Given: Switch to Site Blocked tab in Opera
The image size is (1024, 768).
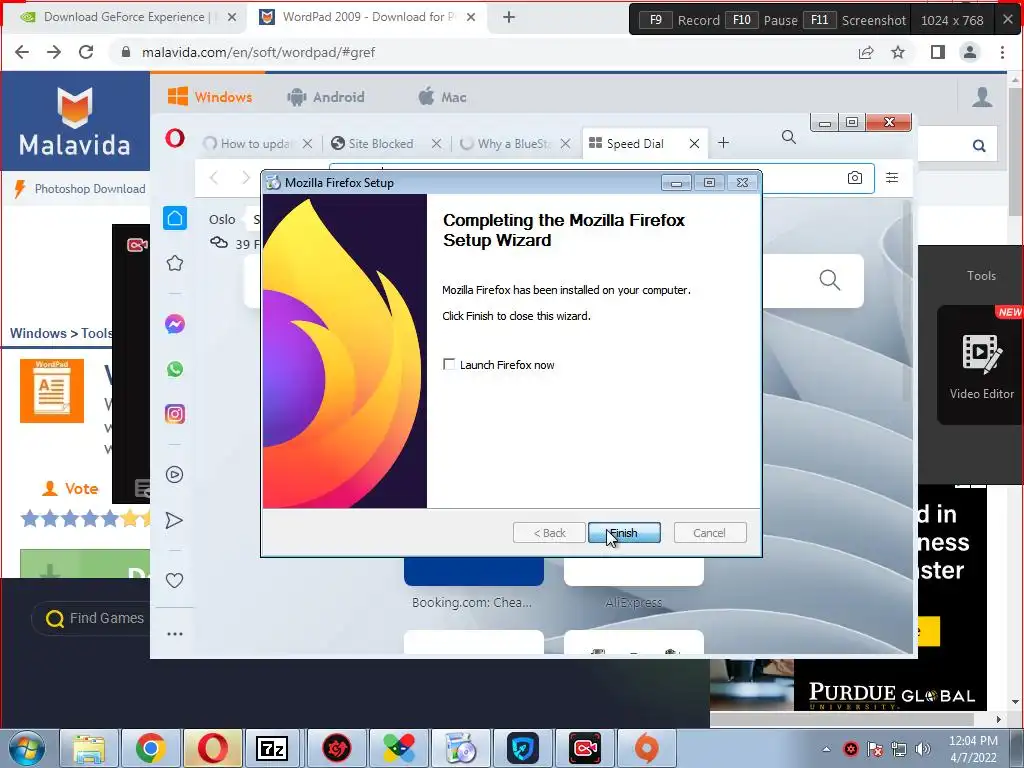Looking at the screenshot, I should 381,144.
